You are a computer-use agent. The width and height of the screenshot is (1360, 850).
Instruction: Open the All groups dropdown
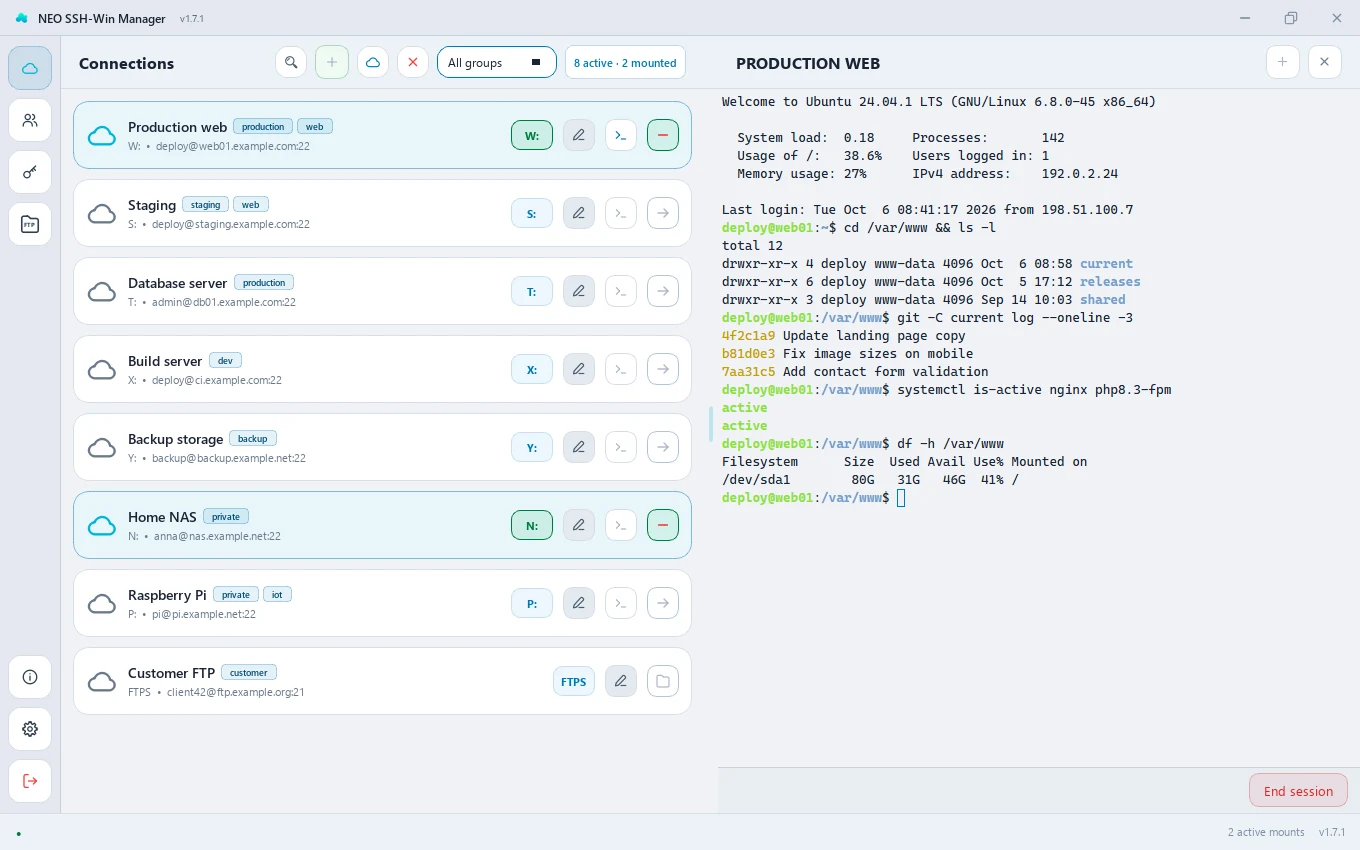coord(497,62)
